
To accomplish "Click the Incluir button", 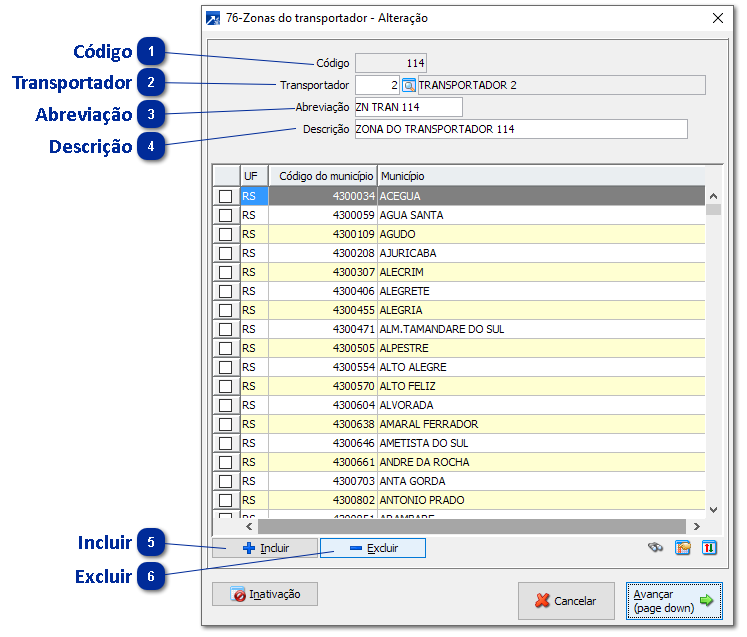I will pos(265,548).
